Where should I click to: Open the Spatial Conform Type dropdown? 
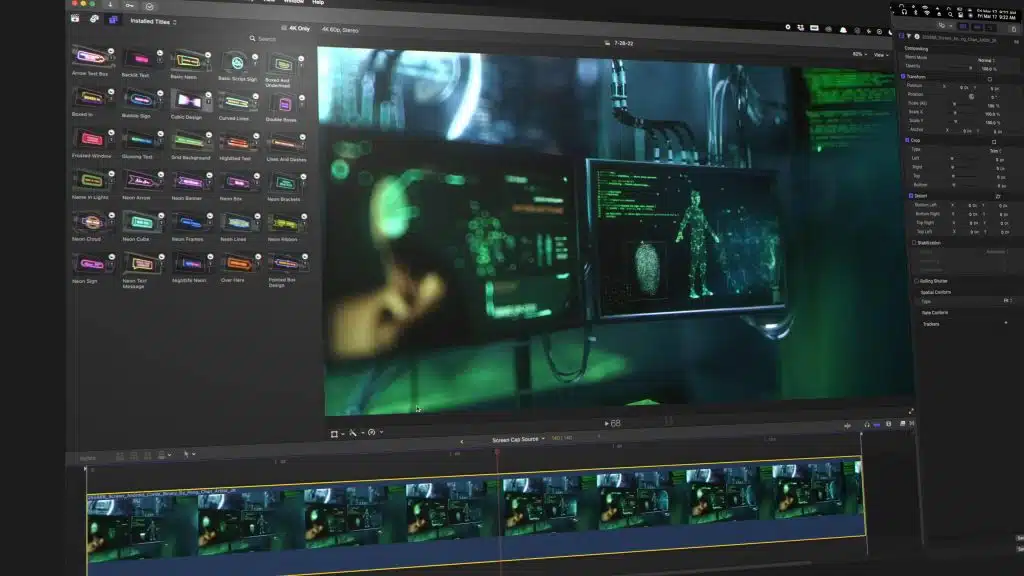point(1006,300)
